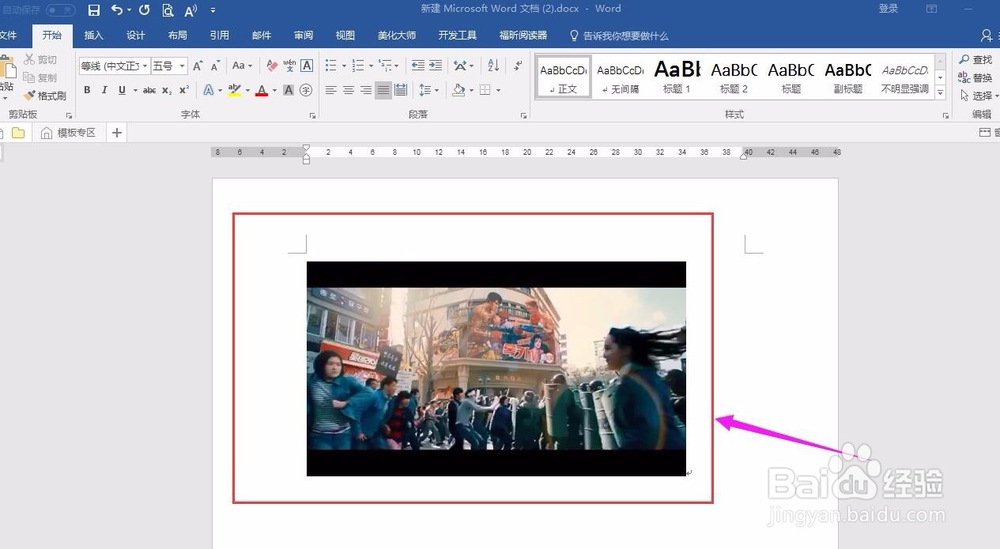This screenshot has width=1000, height=549.
Task: Align text right
Action: [365, 91]
